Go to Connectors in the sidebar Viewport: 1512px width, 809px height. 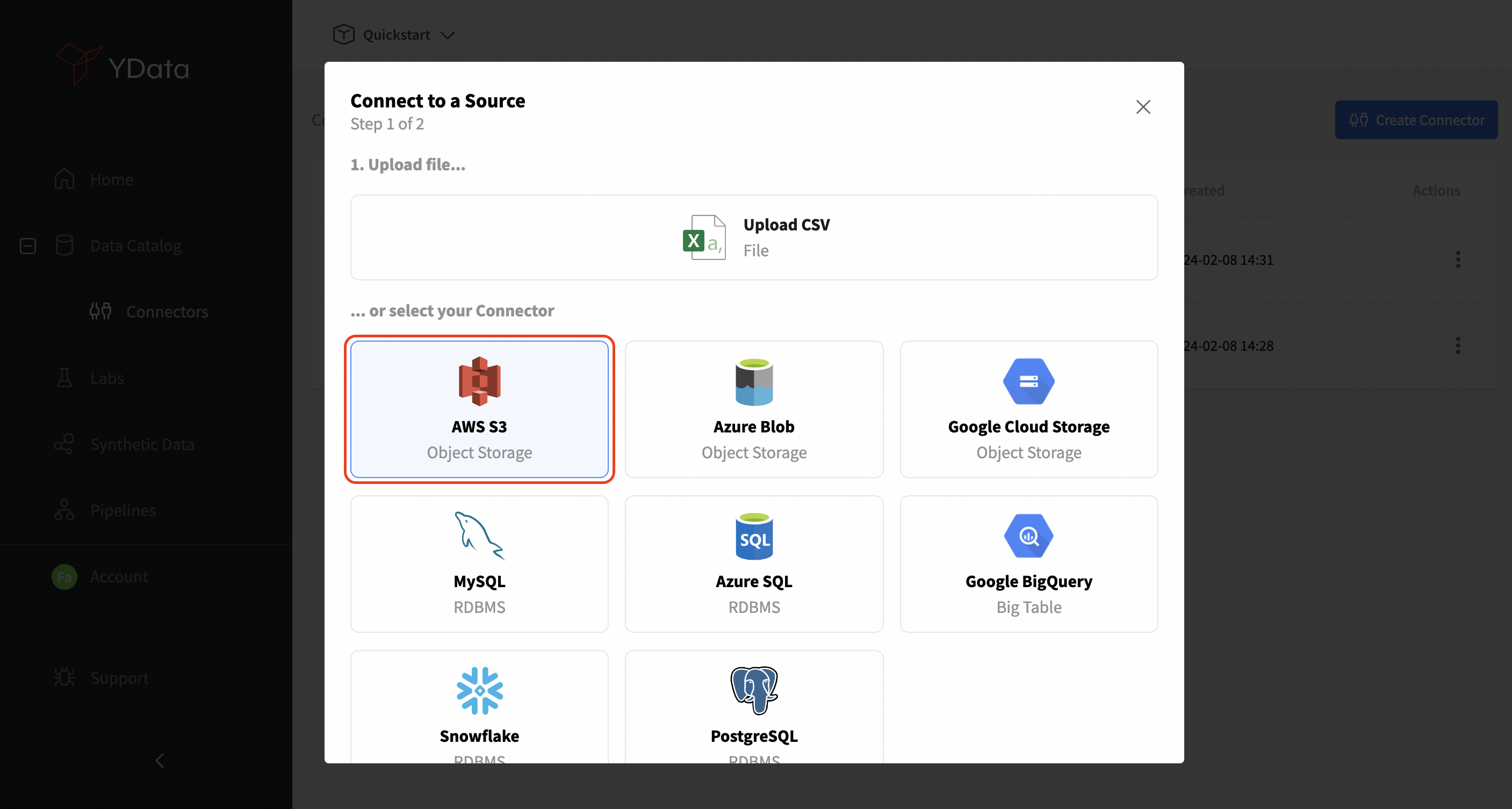point(167,311)
